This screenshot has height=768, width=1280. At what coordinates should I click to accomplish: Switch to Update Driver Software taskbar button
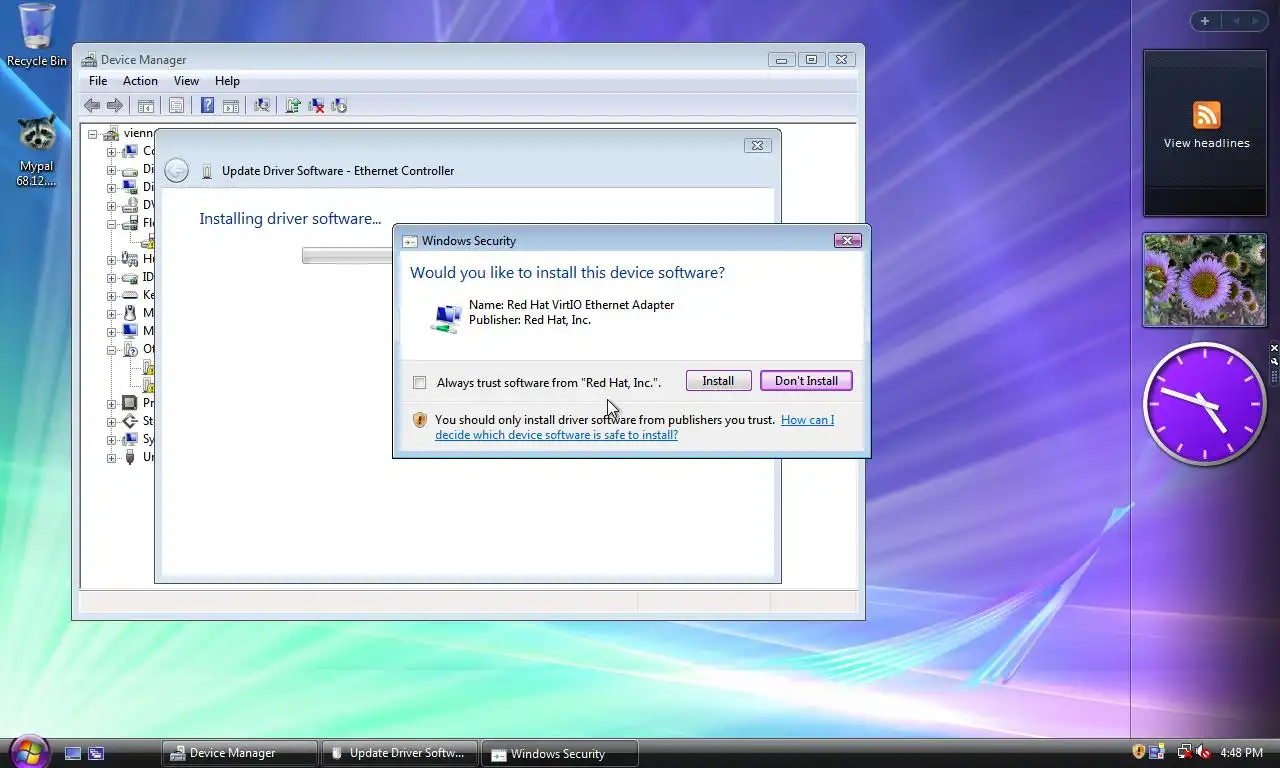point(400,753)
